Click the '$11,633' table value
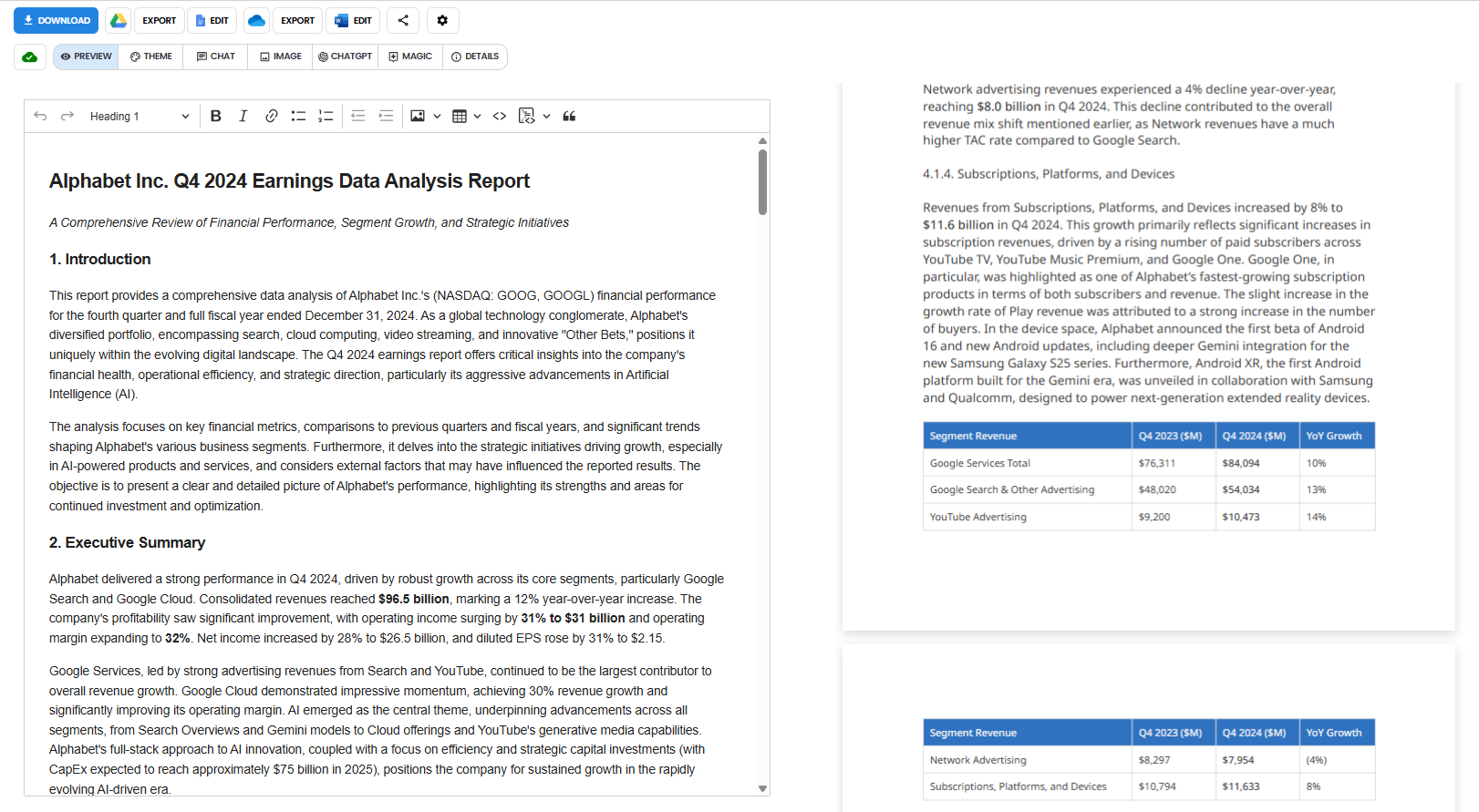Viewport: 1479px width, 812px height. tap(1241, 786)
